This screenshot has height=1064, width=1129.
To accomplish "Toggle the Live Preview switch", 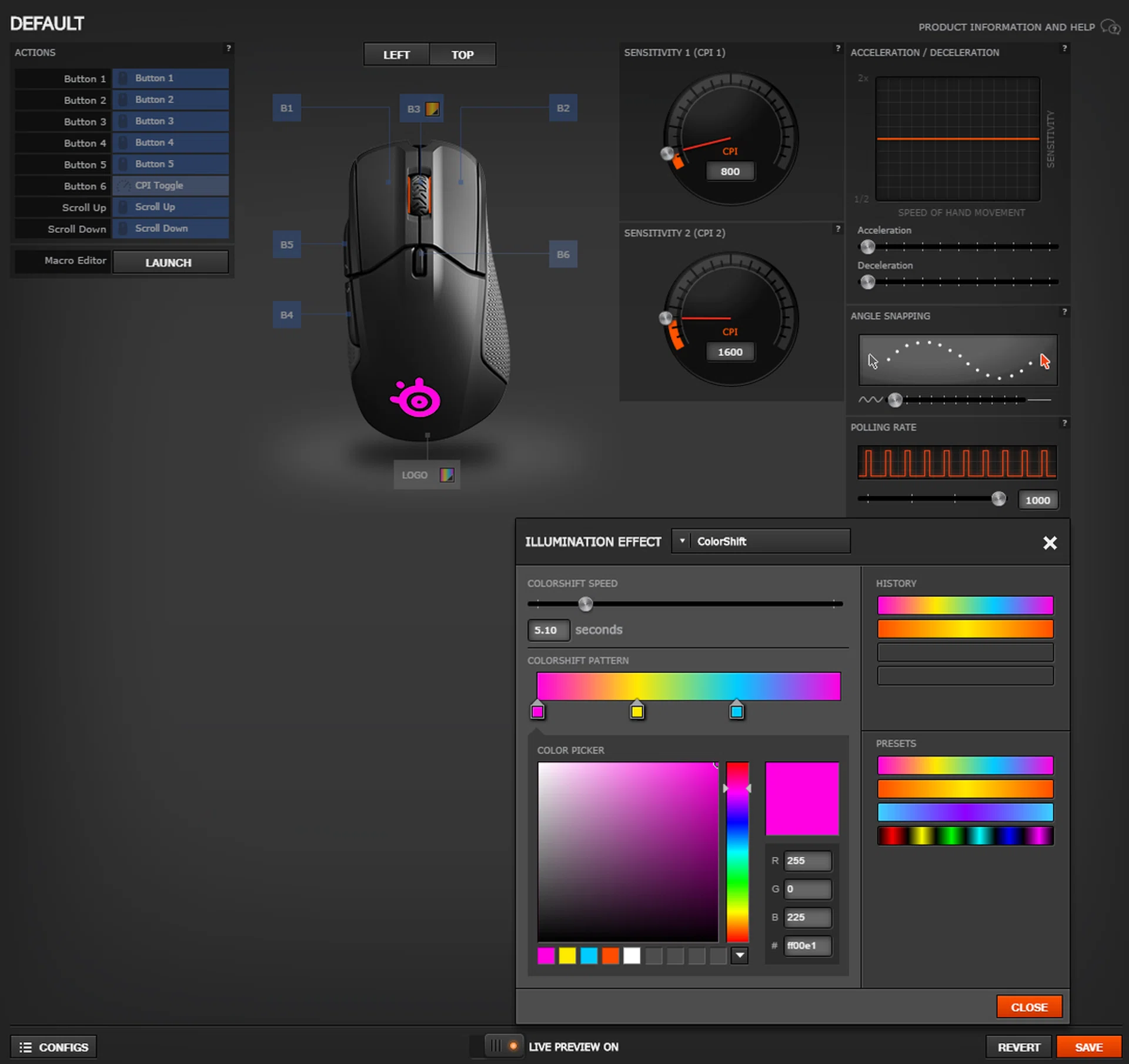I will (x=504, y=1046).
